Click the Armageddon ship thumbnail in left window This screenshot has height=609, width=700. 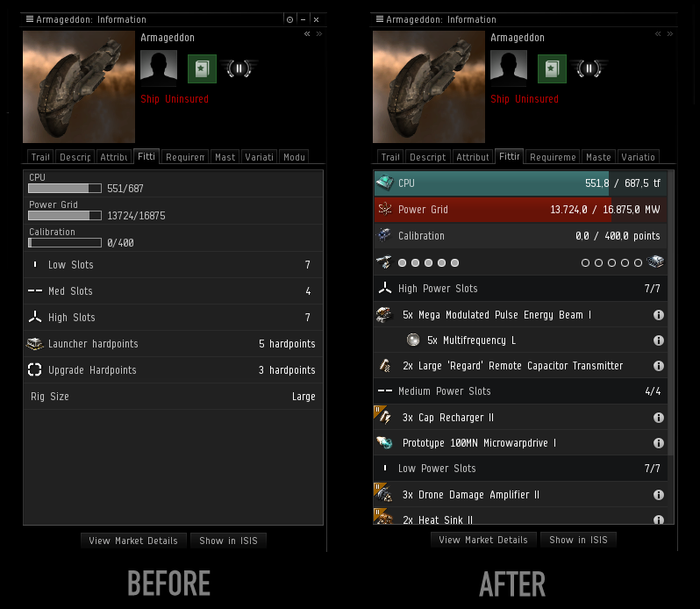pos(79,87)
